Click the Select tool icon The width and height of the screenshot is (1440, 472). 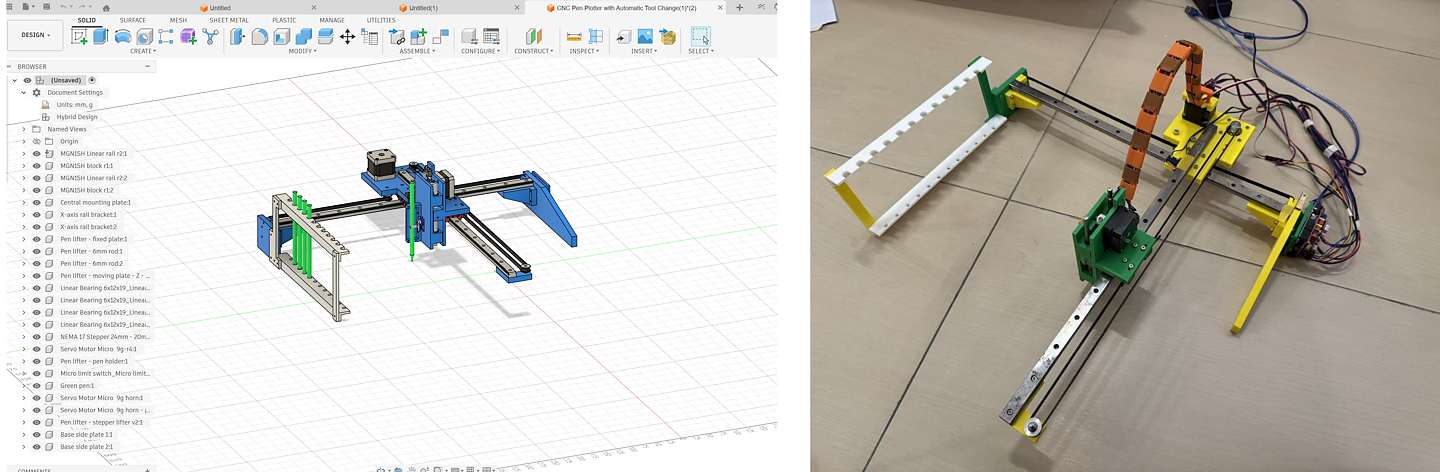tap(700, 36)
